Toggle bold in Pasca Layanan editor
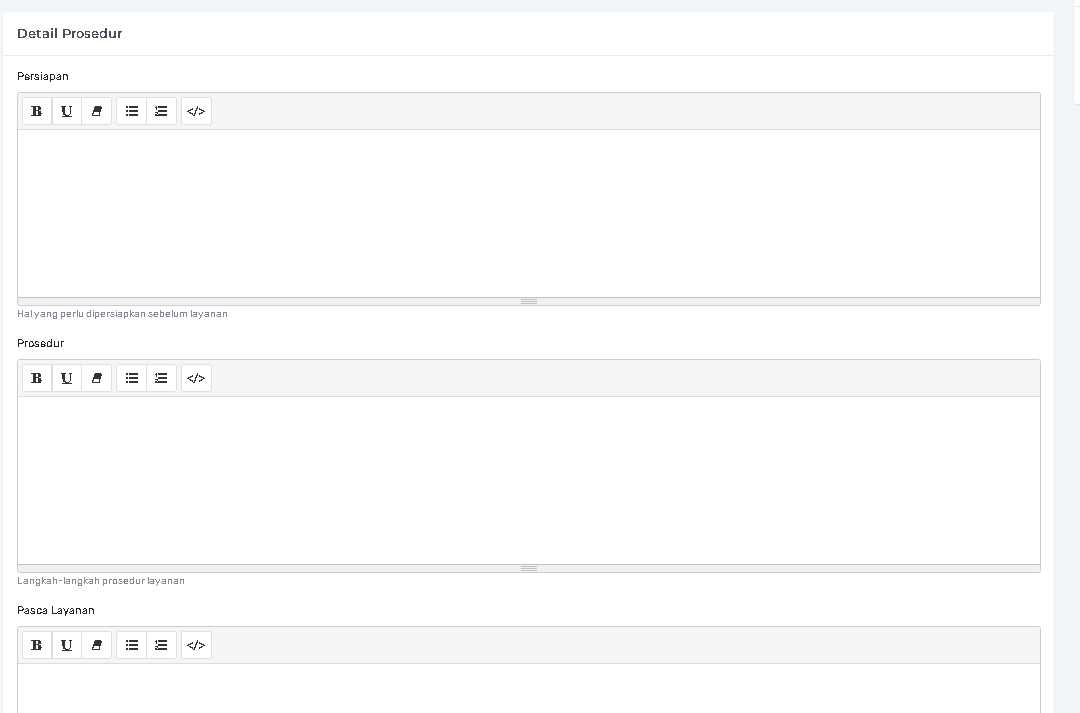1080x713 pixels. click(37, 645)
